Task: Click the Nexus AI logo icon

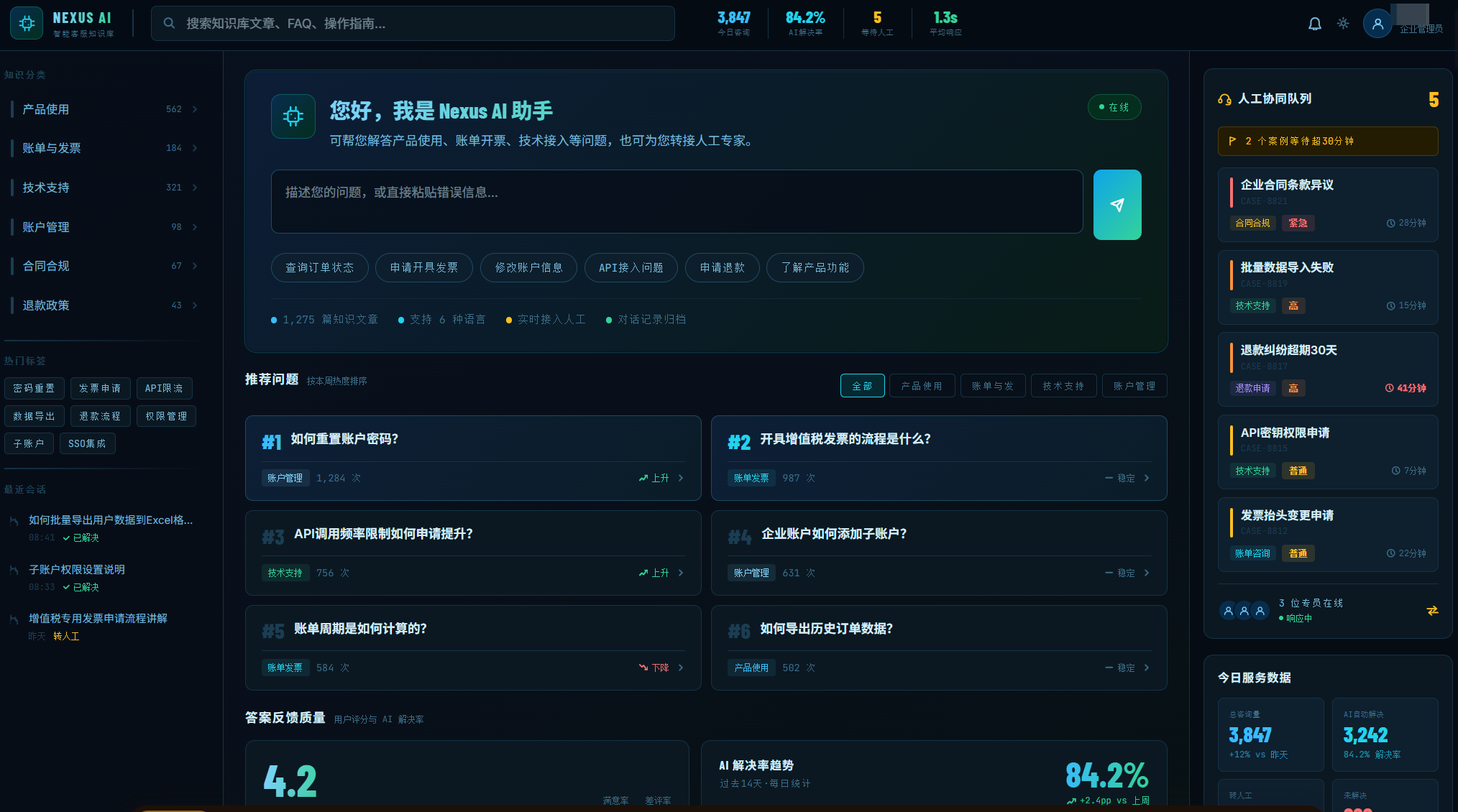Action: (27, 23)
